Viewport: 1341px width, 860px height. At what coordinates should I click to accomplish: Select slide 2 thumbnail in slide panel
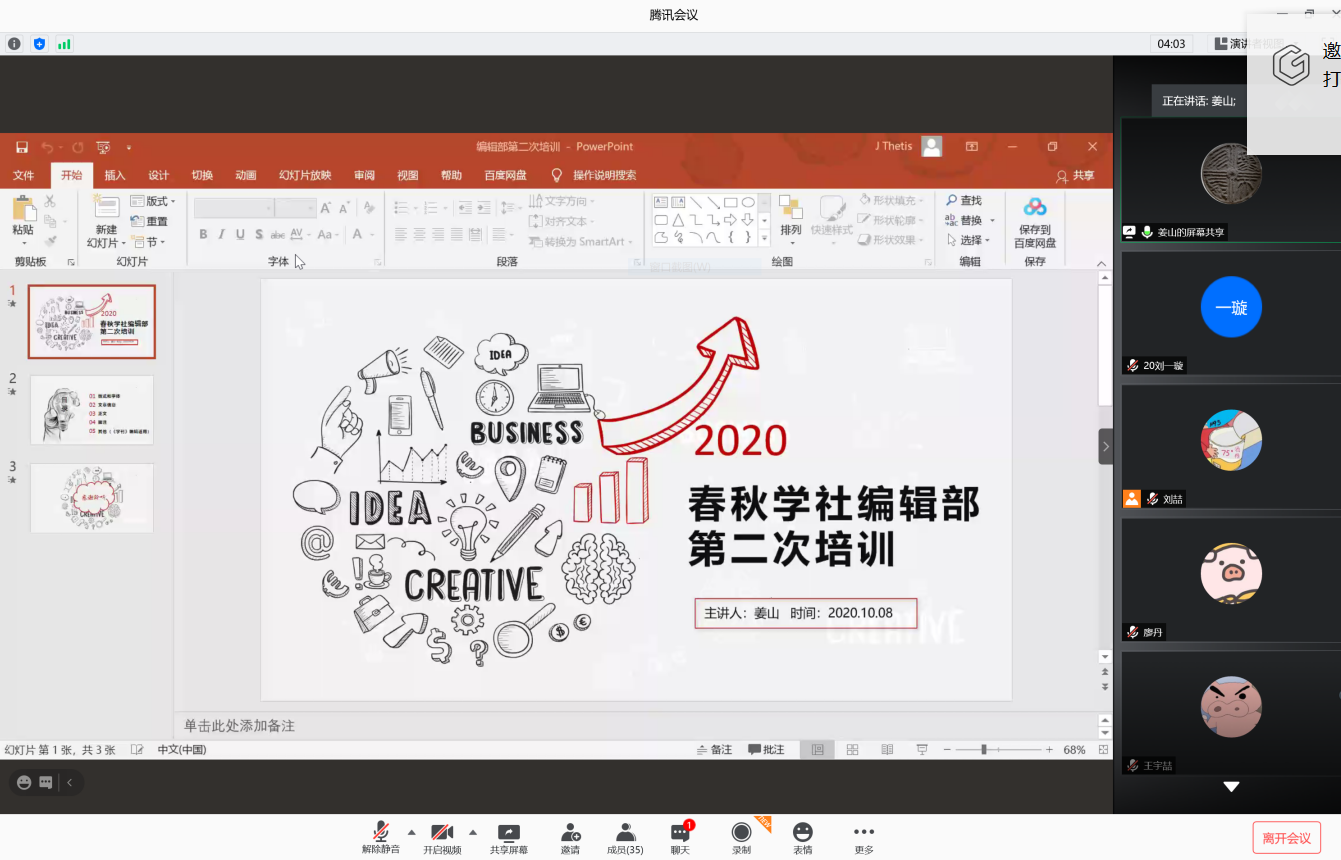click(x=92, y=410)
